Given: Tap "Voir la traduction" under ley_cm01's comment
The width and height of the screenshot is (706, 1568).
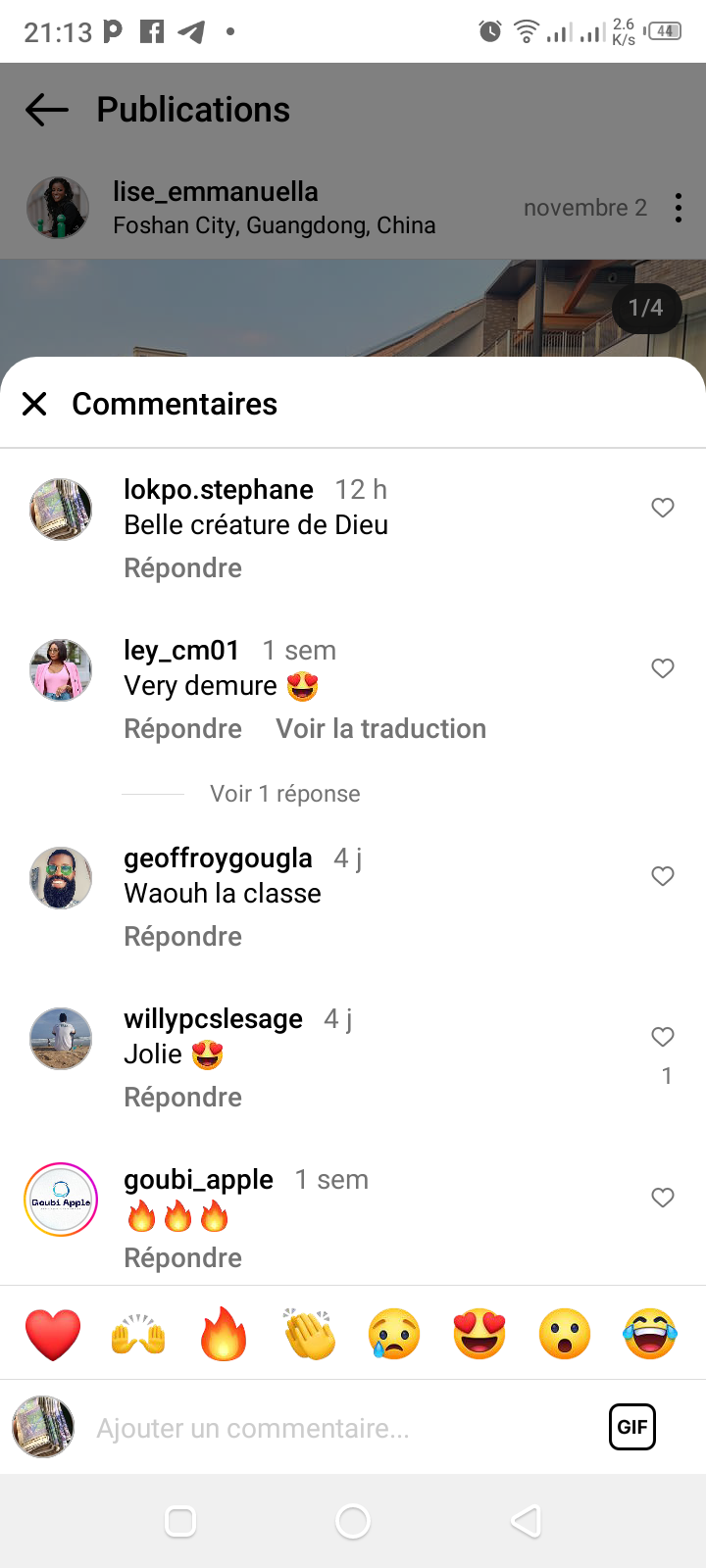Looking at the screenshot, I should (380, 729).
